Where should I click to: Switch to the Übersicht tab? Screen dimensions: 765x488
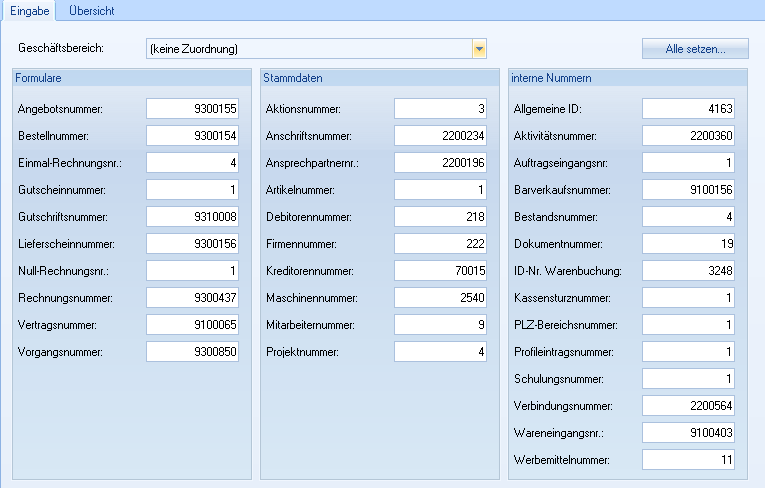pyautogui.click(x=91, y=11)
